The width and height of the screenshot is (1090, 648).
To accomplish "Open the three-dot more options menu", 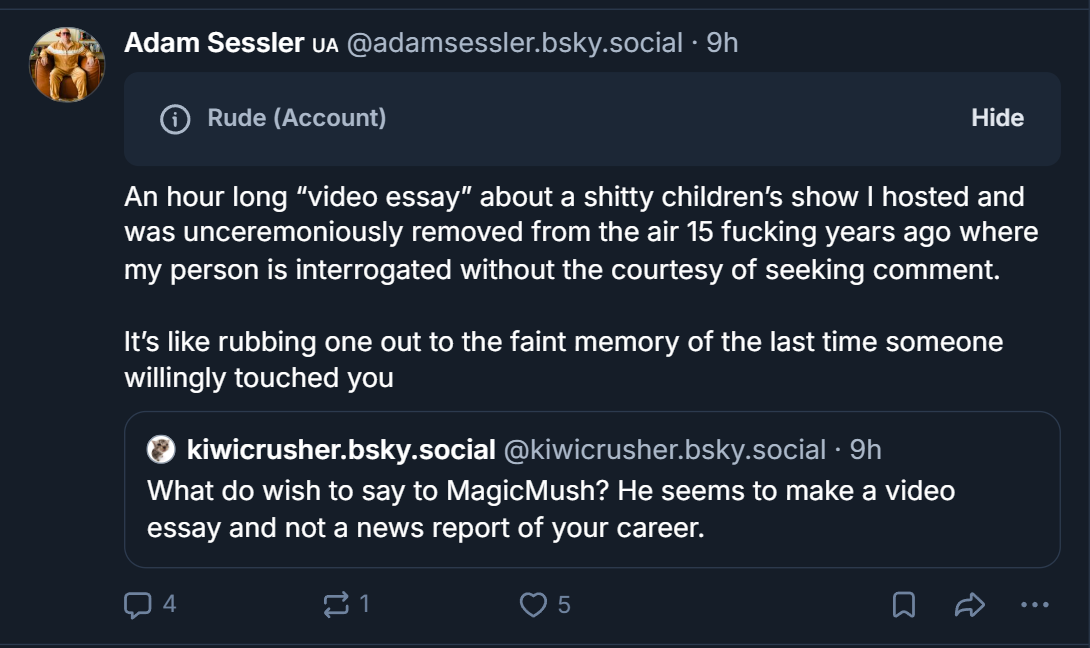I will pos(1034,604).
